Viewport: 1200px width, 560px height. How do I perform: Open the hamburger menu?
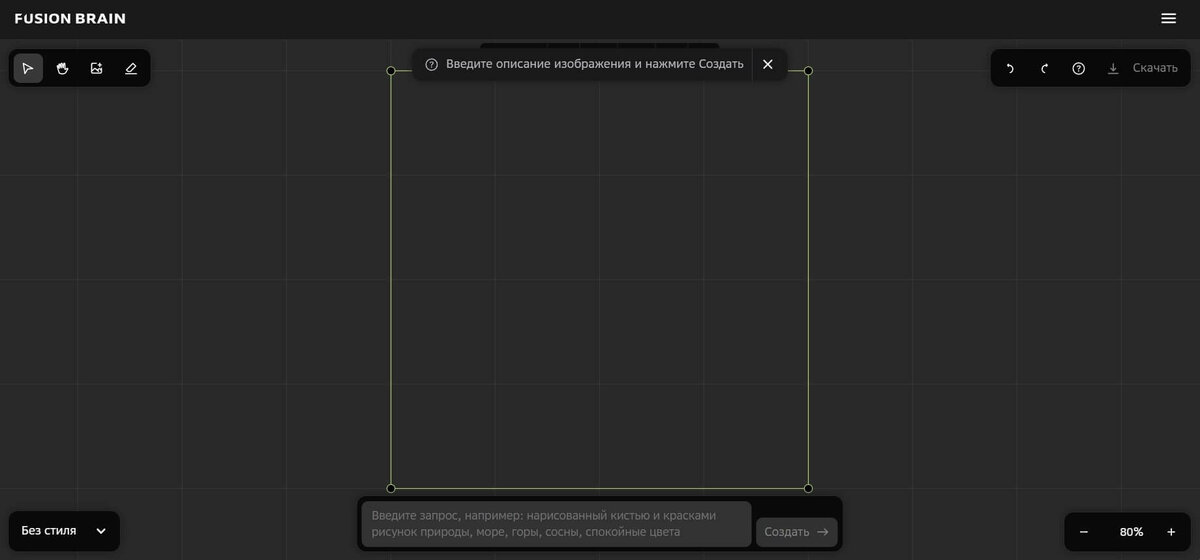click(1168, 18)
